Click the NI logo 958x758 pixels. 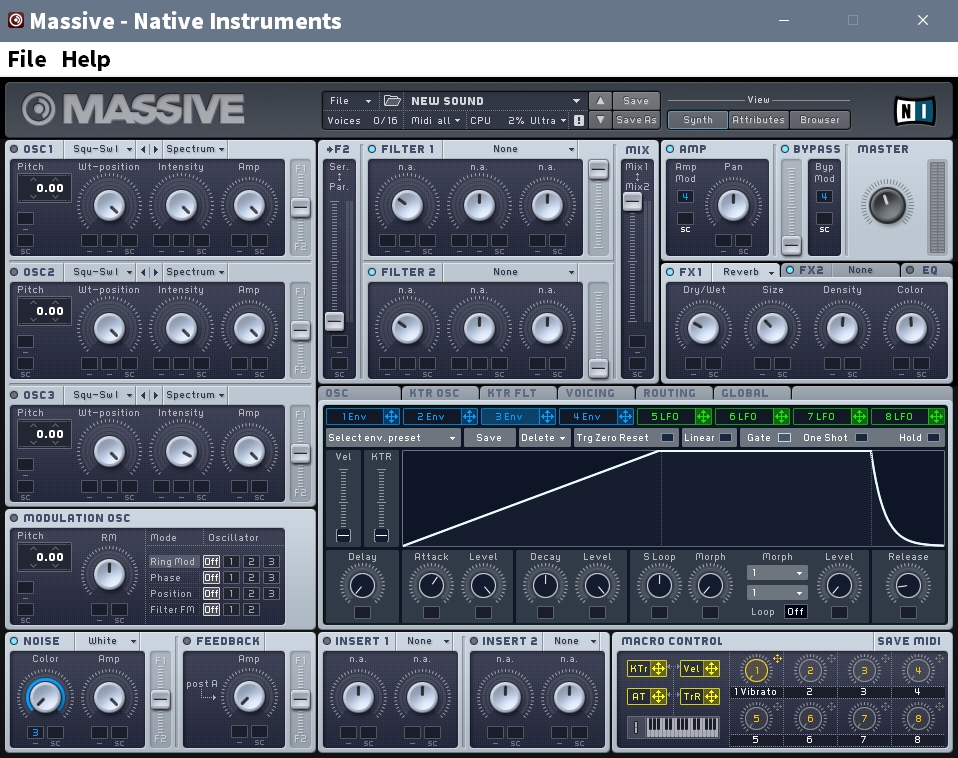[x=915, y=111]
